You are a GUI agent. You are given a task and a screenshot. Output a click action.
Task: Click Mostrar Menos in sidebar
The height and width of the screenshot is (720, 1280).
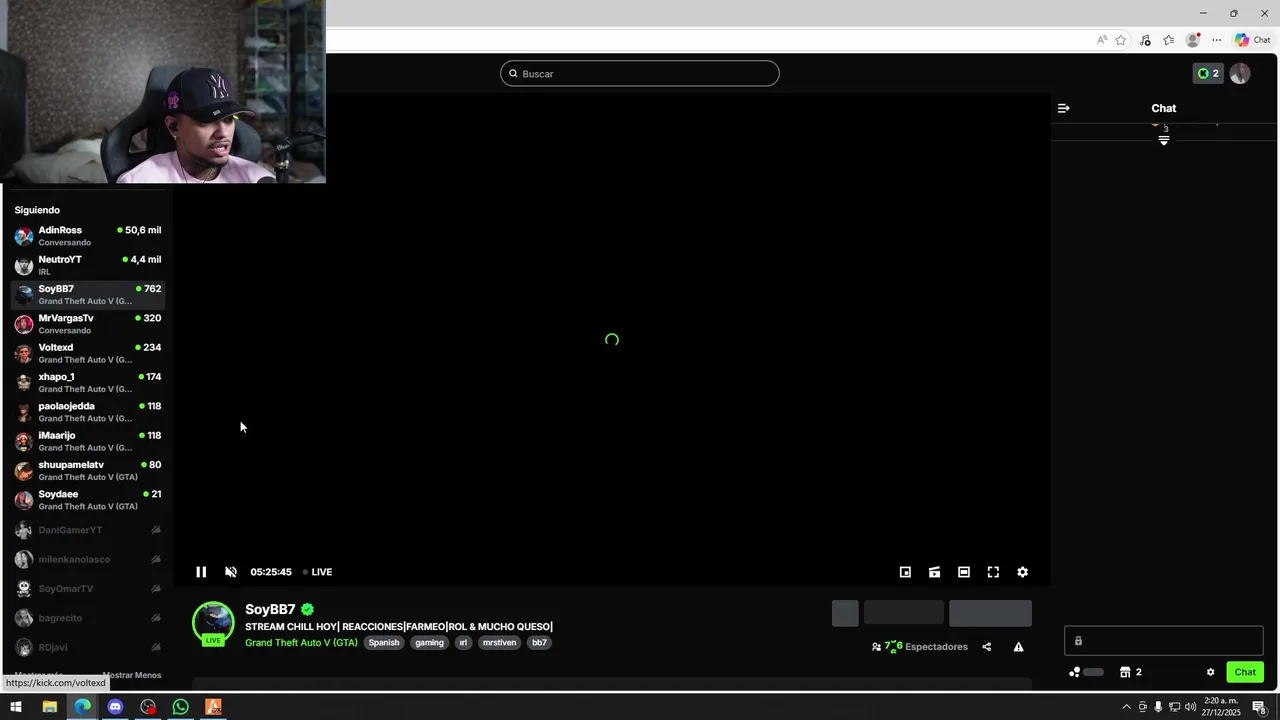pos(132,675)
